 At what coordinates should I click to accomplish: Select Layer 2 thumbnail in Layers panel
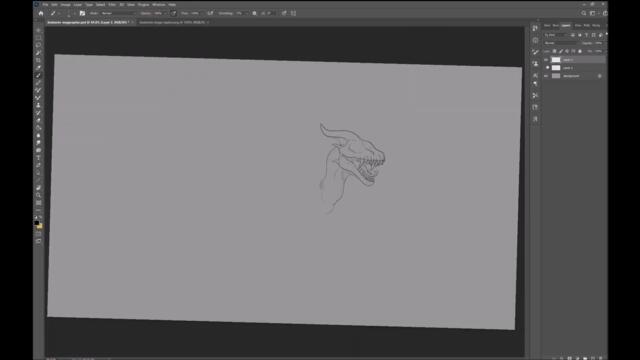[556, 68]
